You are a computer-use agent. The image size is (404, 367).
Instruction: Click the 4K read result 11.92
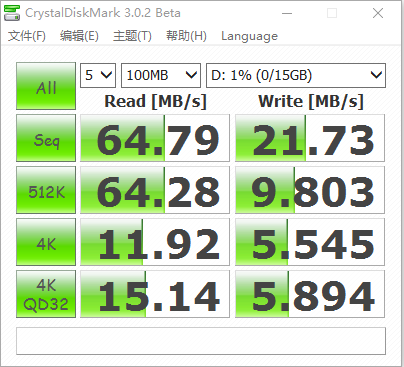[x=155, y=242]
